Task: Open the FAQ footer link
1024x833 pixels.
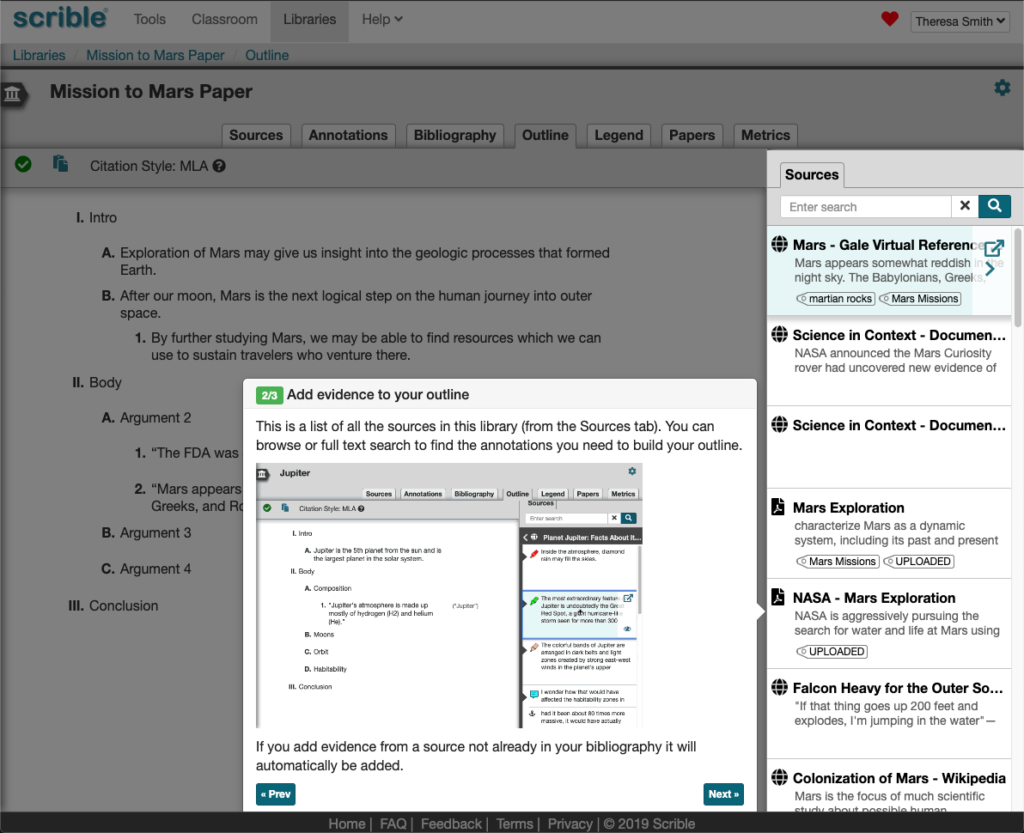Action: [393, 824]
